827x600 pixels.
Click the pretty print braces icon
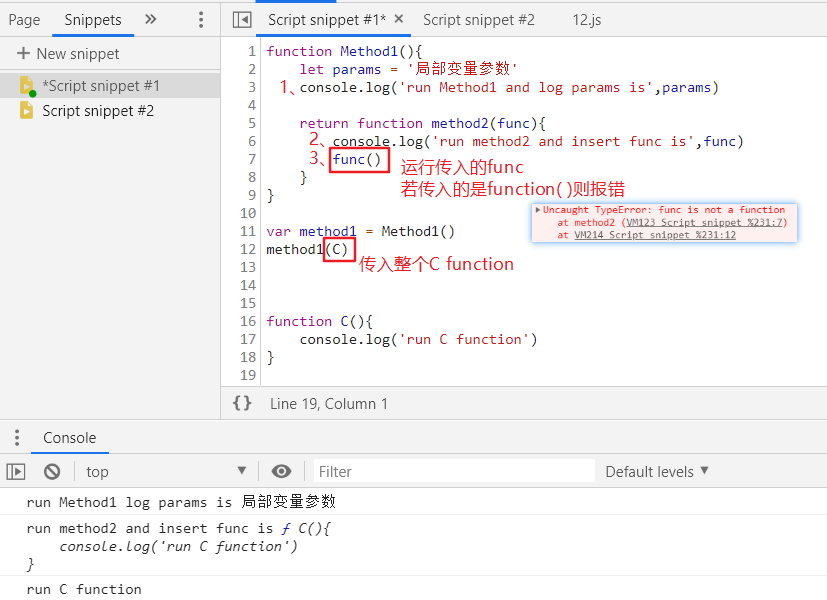click(242, 403)
